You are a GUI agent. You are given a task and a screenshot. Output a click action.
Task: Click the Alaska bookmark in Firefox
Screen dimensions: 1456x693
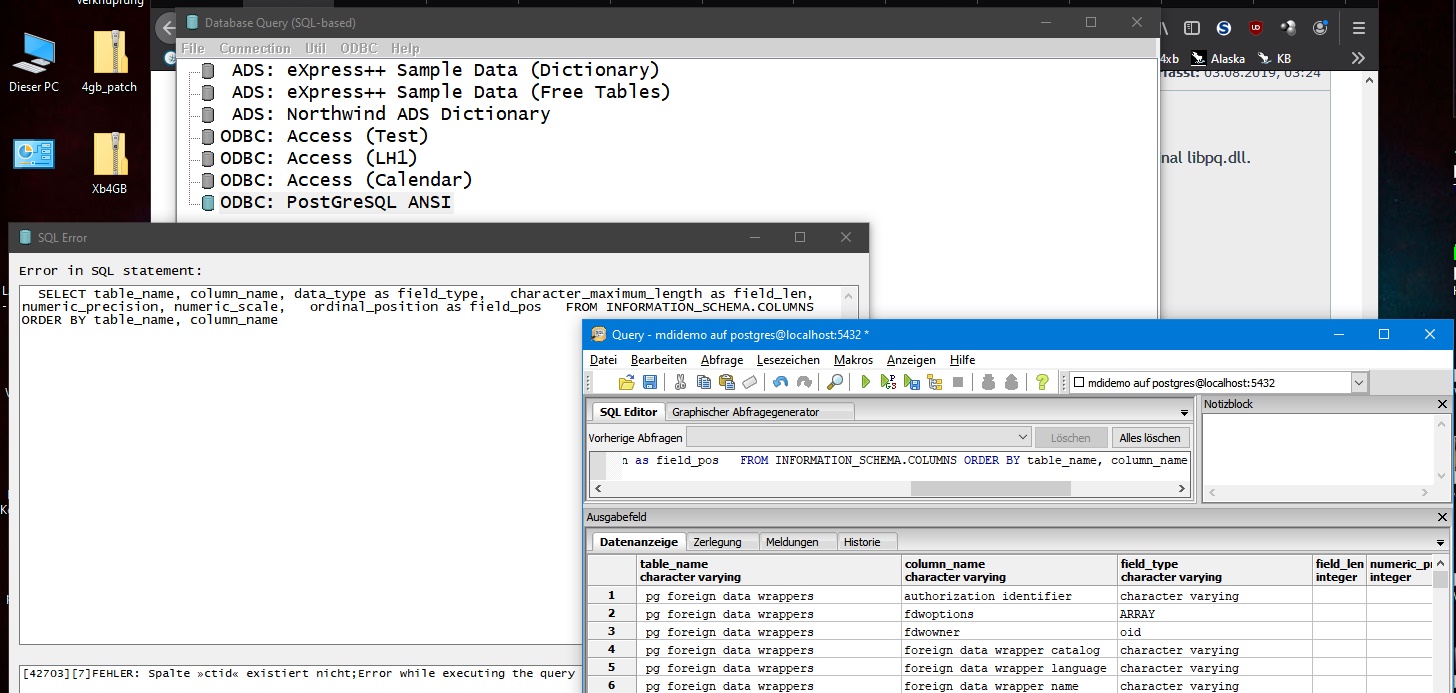[x=1219, y=58]
